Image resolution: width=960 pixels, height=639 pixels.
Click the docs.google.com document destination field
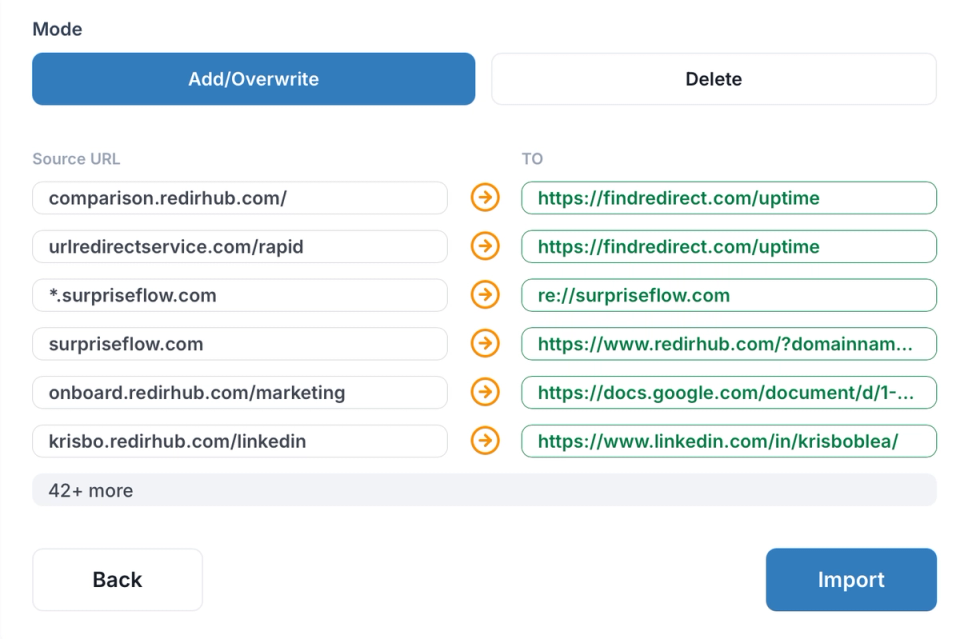(x=728, y=392)
